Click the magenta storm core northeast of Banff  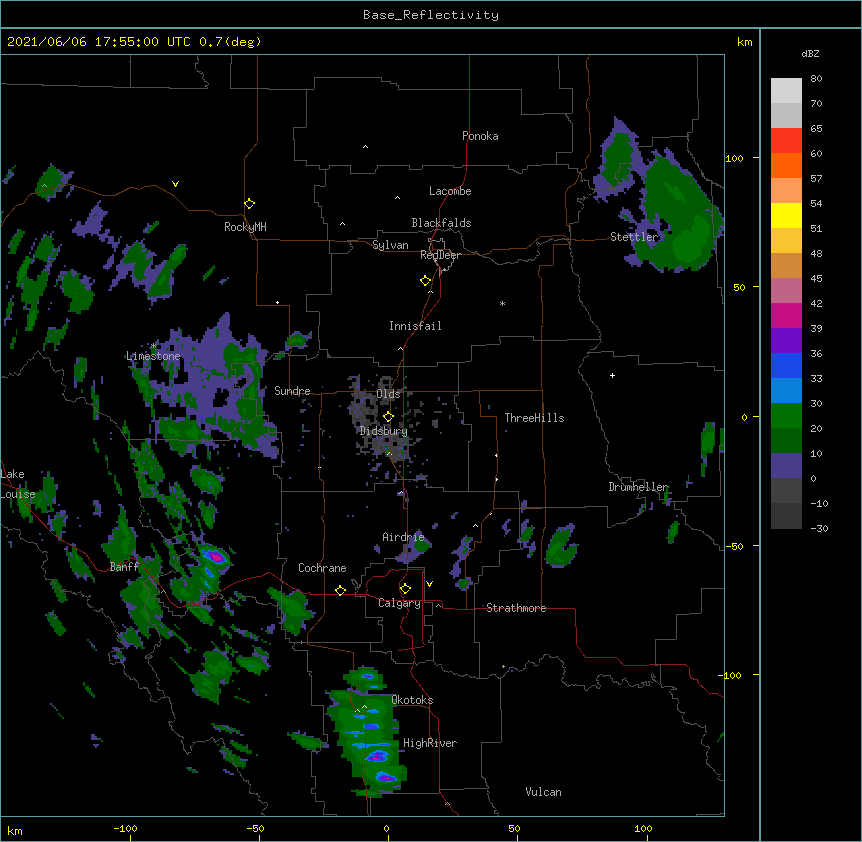coord(216,557)
